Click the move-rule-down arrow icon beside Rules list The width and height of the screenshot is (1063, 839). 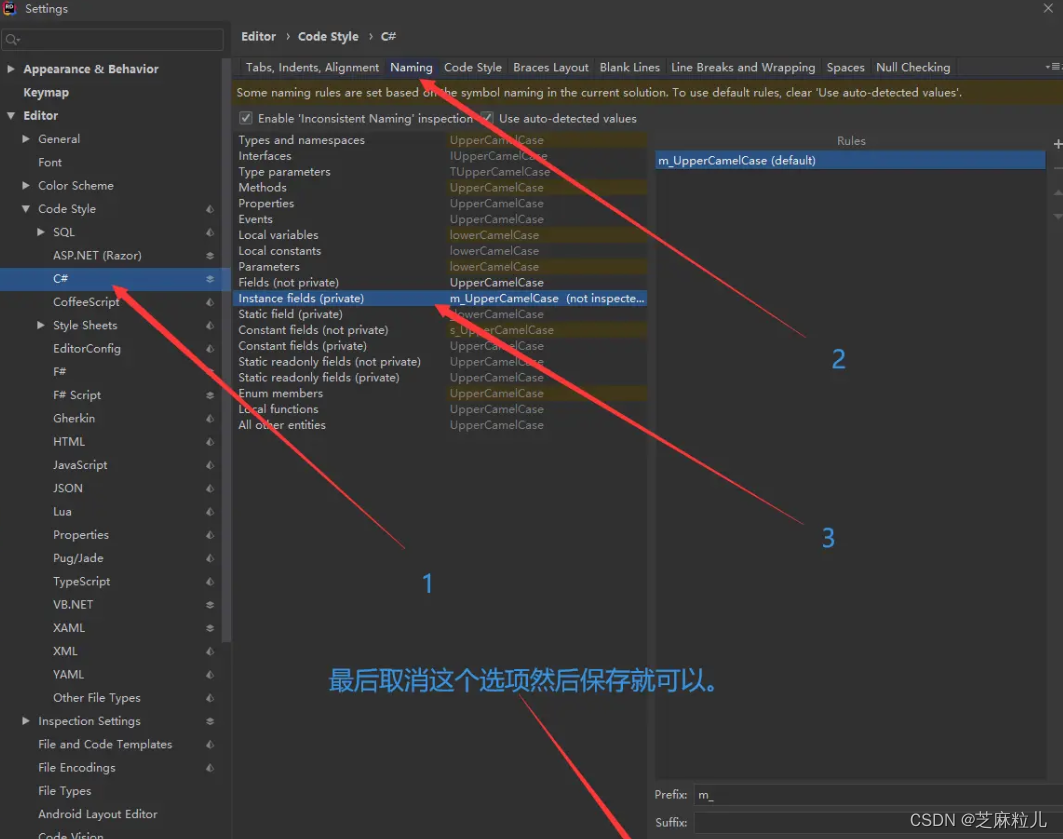[x=1057, y=216]
